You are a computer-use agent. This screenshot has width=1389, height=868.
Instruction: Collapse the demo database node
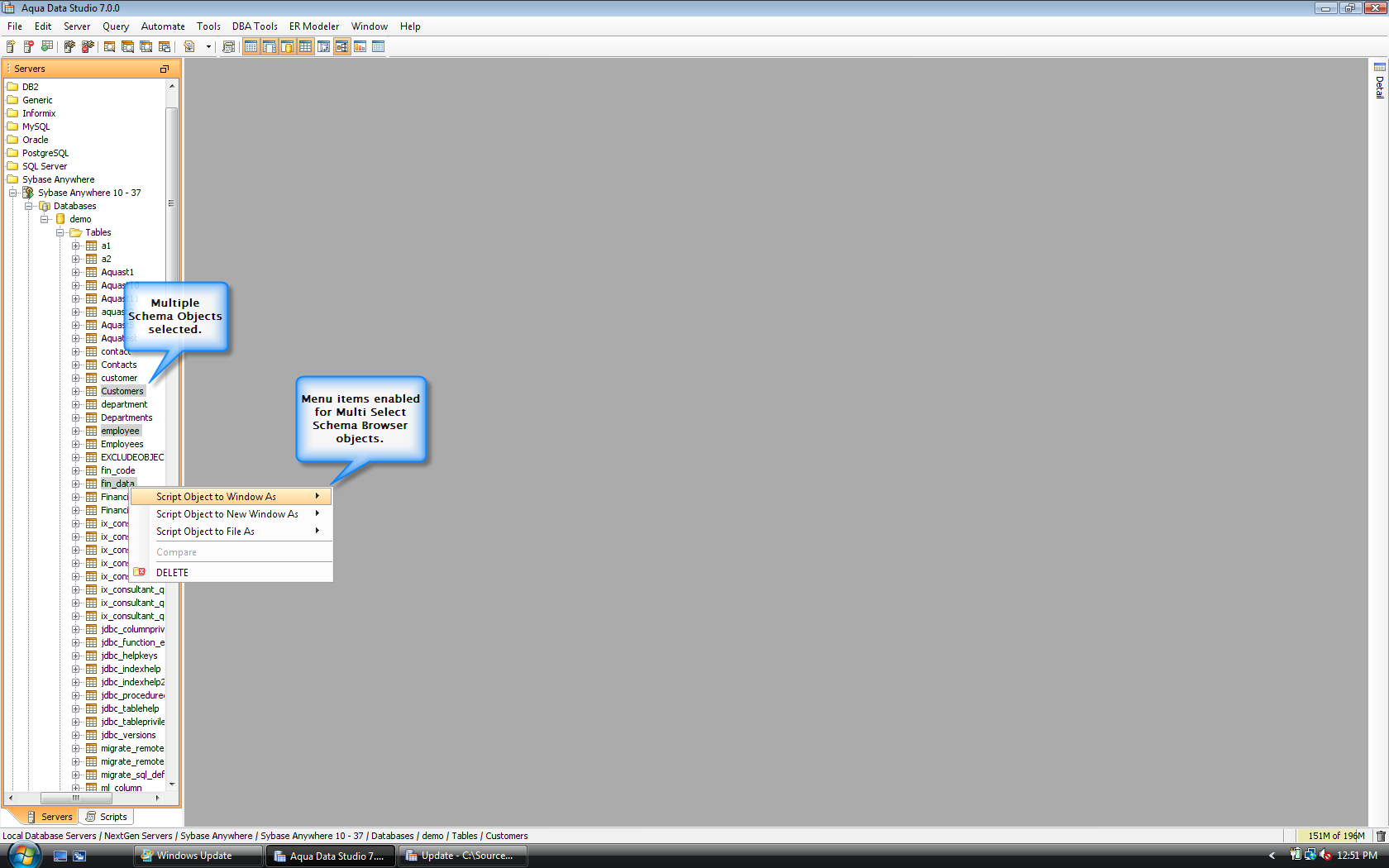45,219
